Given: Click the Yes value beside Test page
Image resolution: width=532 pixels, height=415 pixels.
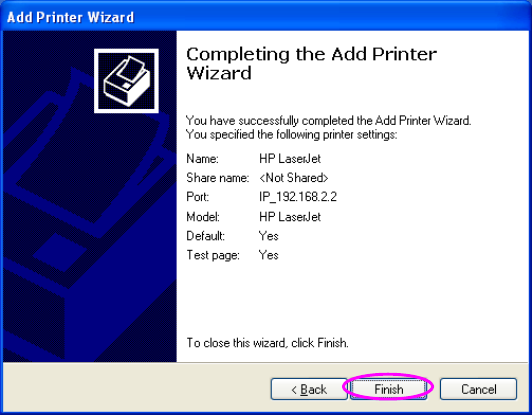Looking at the screenshot, I should 268,255.
